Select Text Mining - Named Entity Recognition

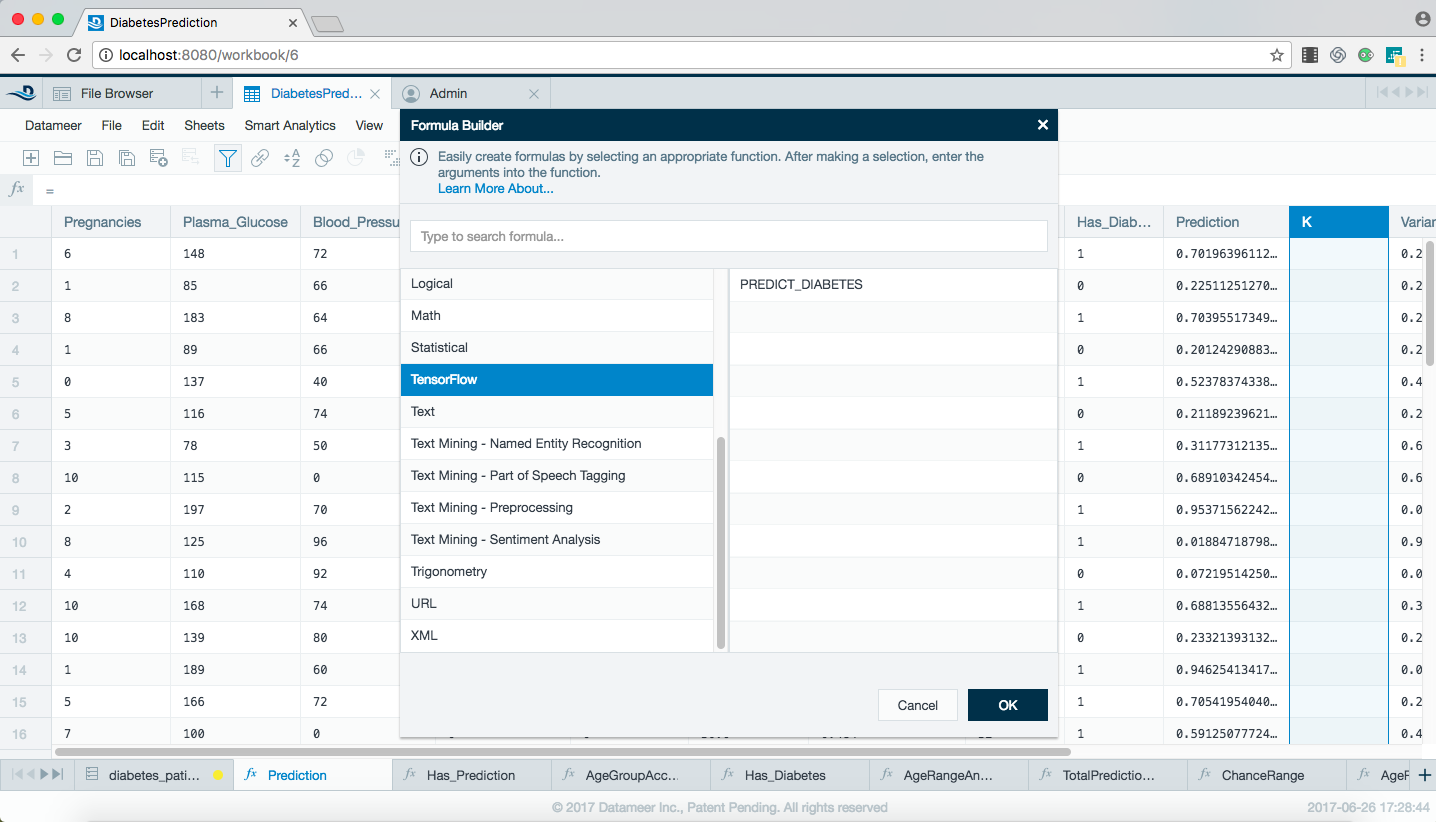click(557, 444)
